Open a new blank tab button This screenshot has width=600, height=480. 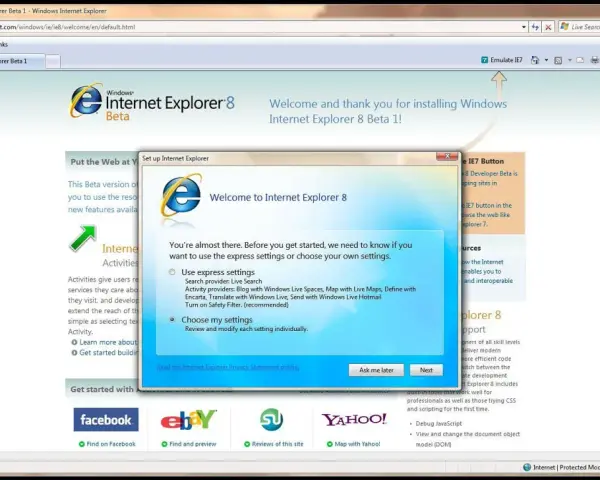(53, 61)
